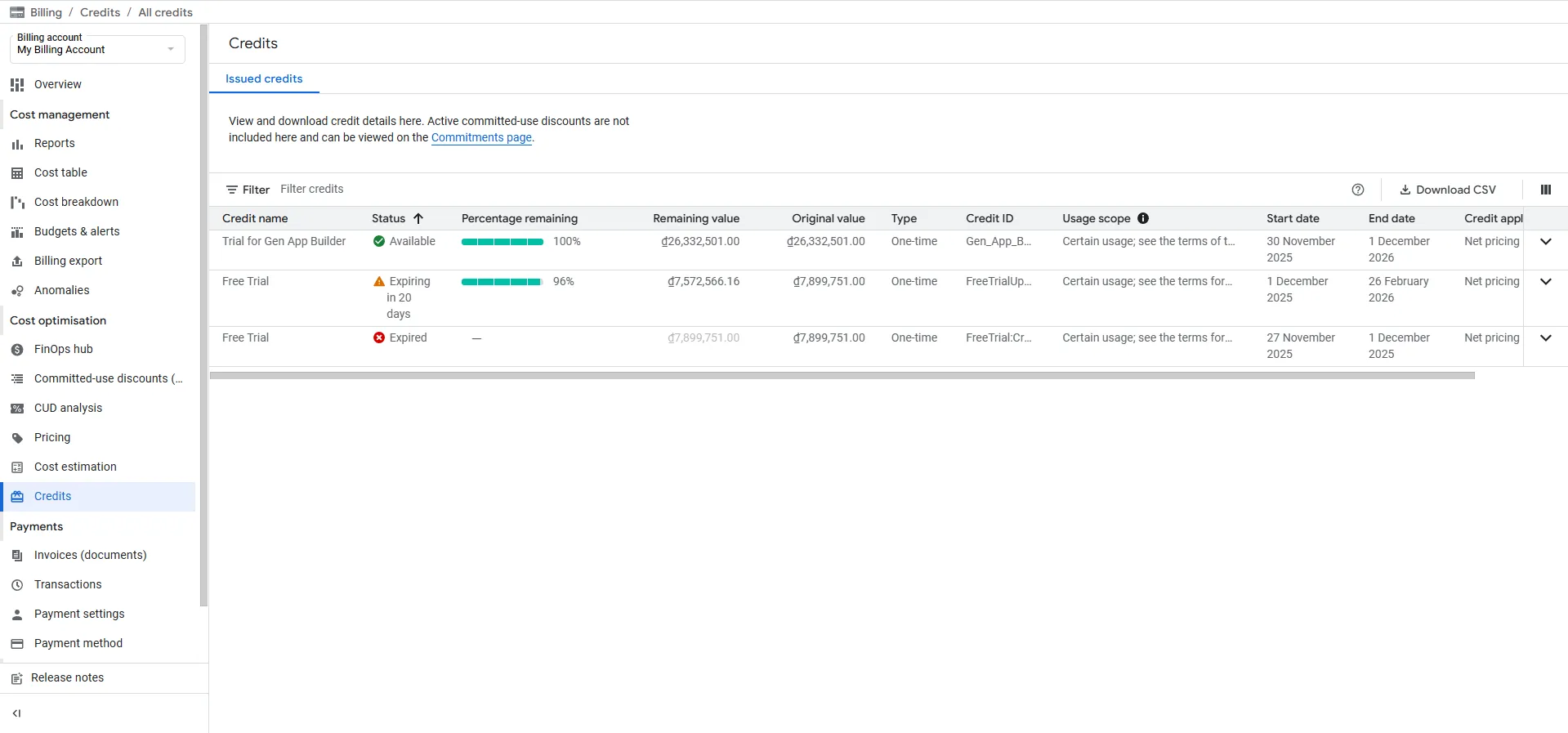Click the FreeTrialUp... credit ID cell
Screen dimensions: 1568x733
(998, 282)
